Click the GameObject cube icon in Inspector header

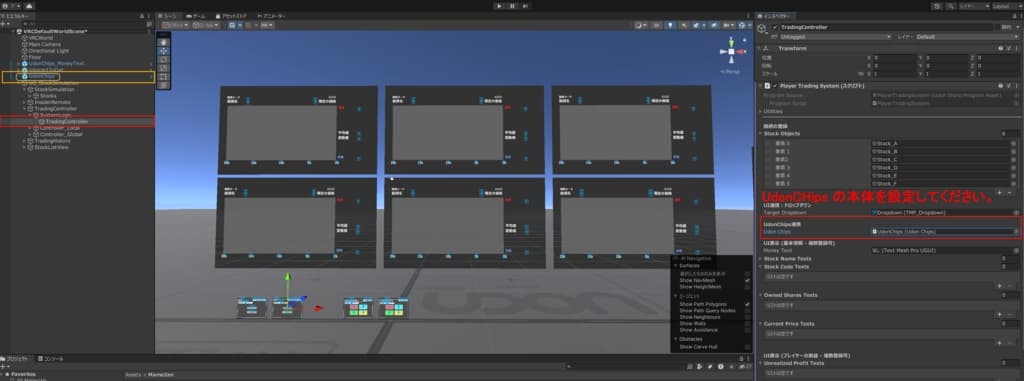click(x=762, y=28)
